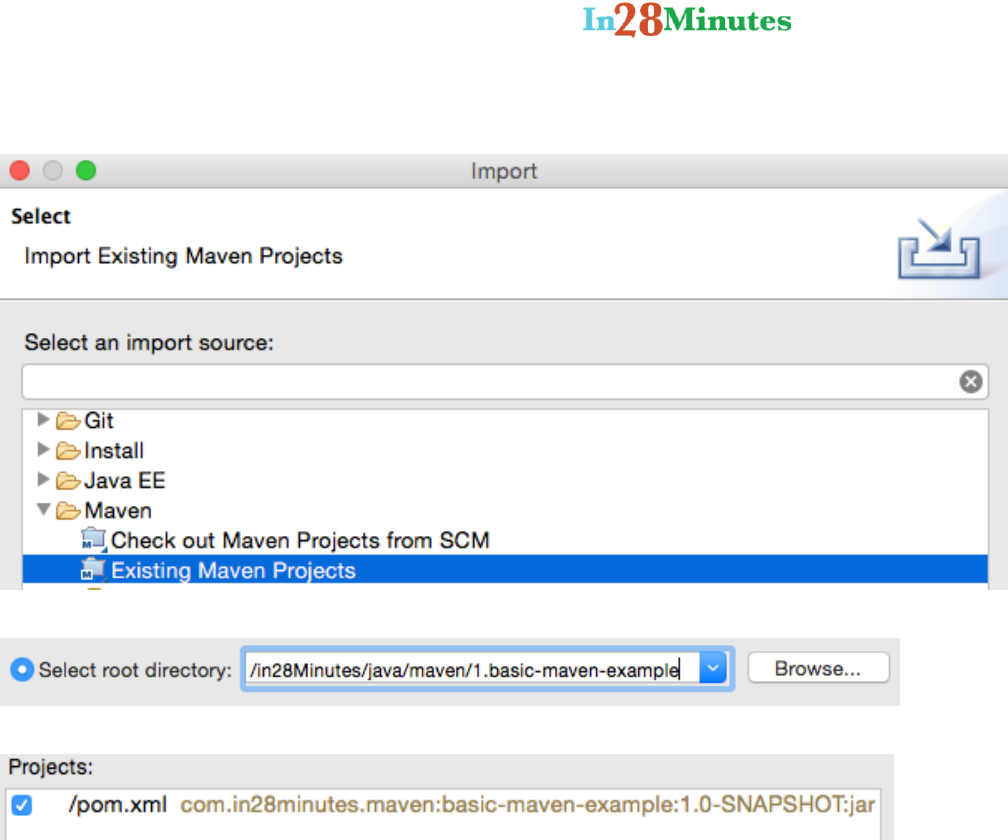The height and width of the screenshot is (840, 1008).
Task: Select the Java EE tree item label
Action: (125, 481)
